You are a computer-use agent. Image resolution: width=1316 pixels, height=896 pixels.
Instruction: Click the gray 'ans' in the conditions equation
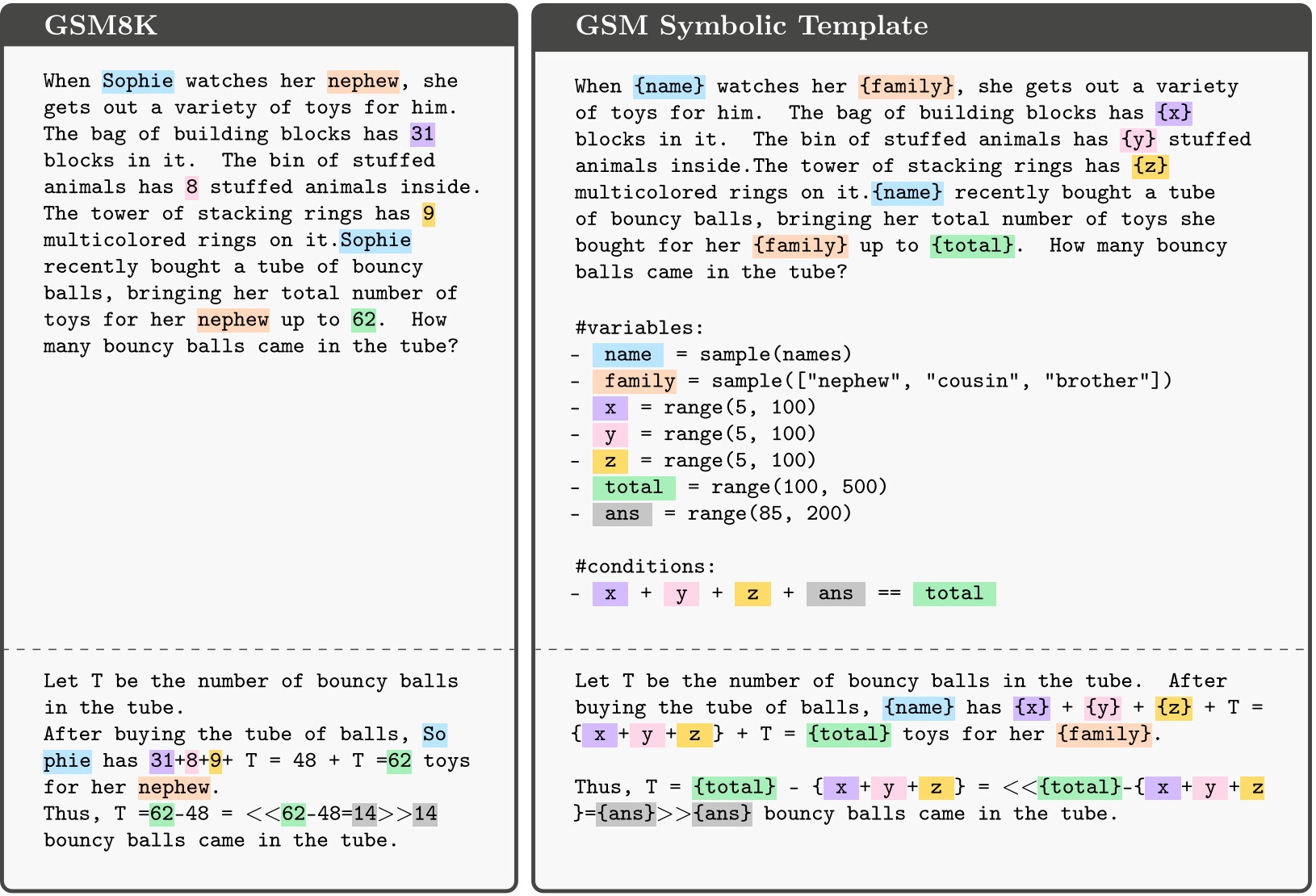835,594
